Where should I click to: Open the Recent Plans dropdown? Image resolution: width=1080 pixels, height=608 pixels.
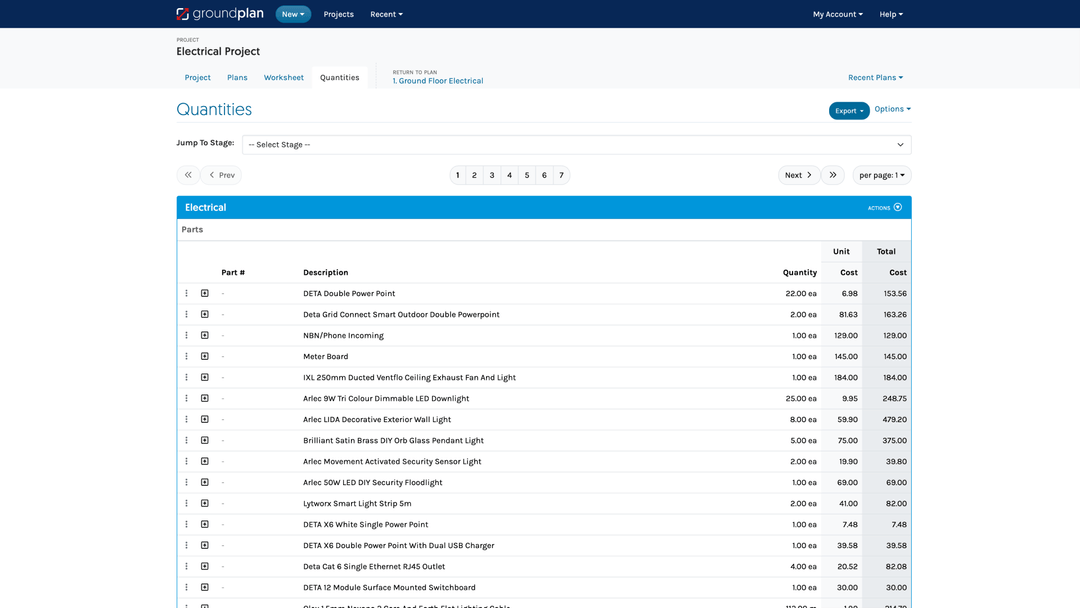[x=875, y=77]
